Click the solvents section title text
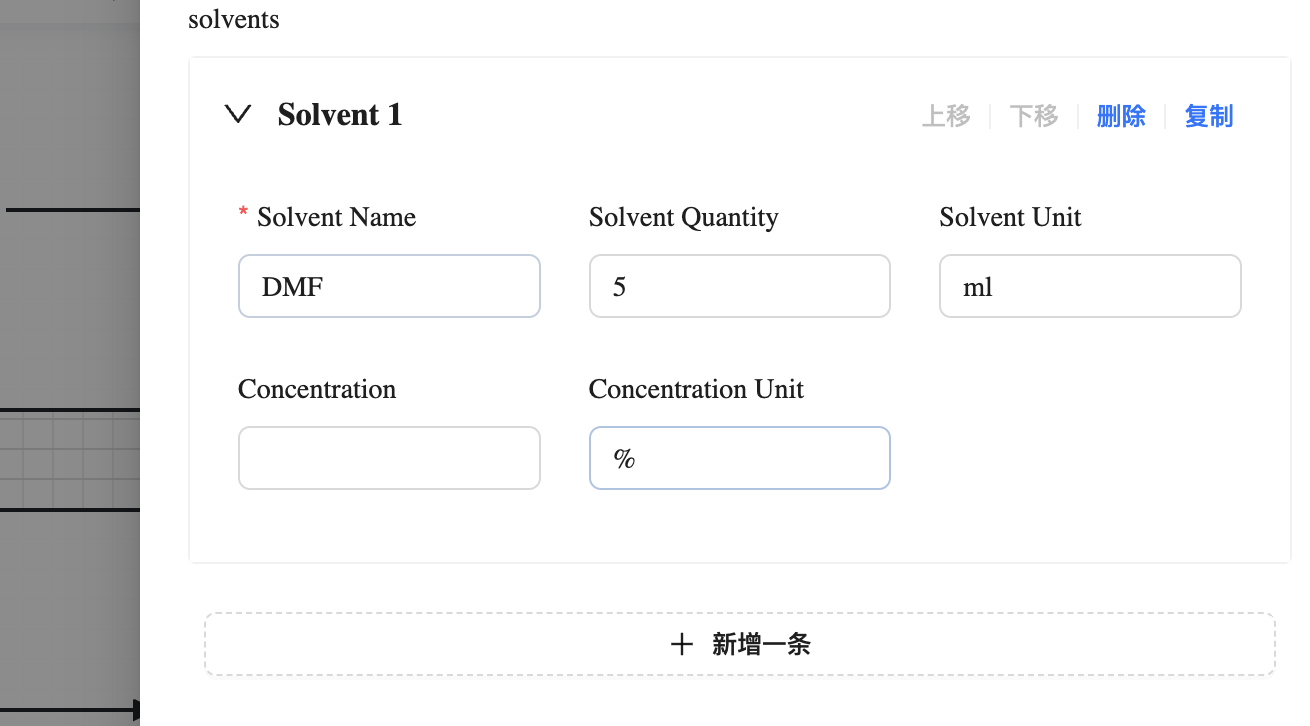The height and width of the screenshot is (726, 1310). pos(233,19)
